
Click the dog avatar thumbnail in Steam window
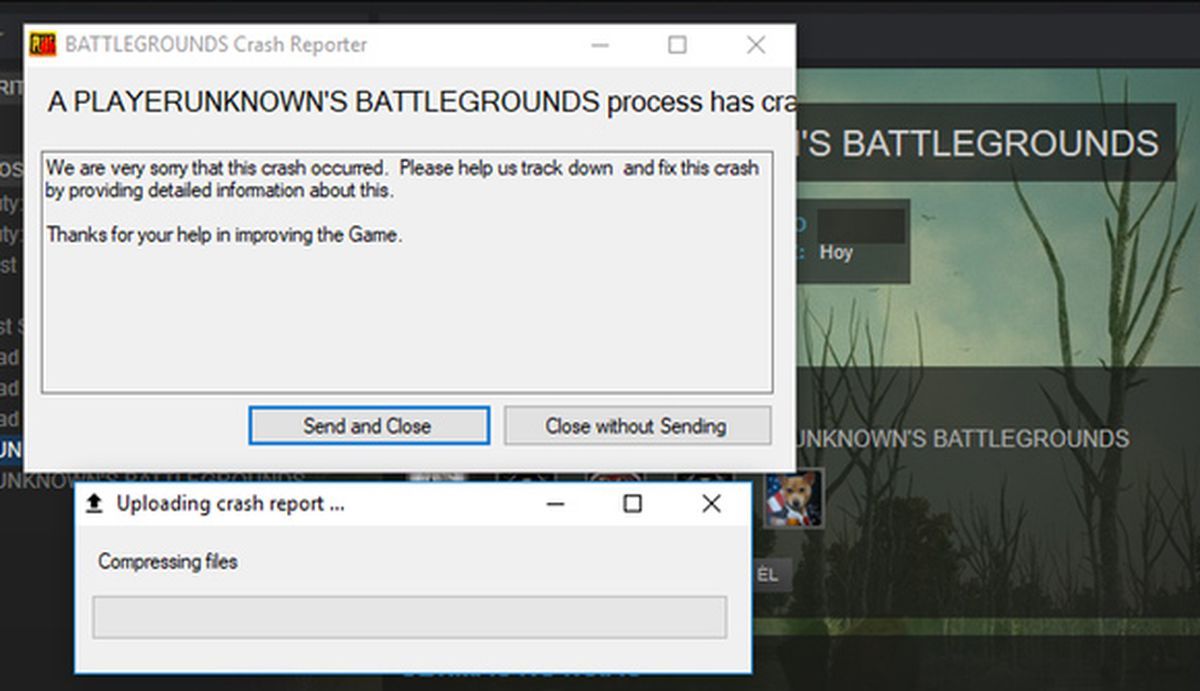794,498
